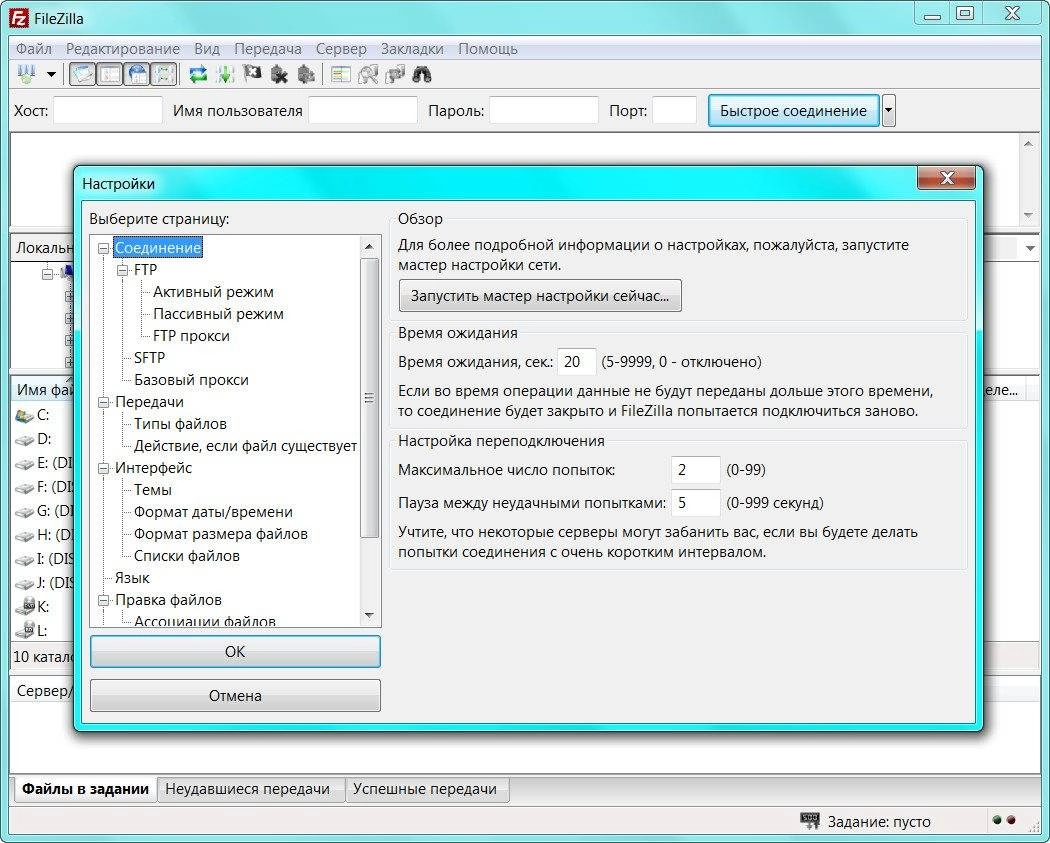Click settings tree scroll up arrow
Screen dimensions: 1050x843
click(x=369, y=246)
